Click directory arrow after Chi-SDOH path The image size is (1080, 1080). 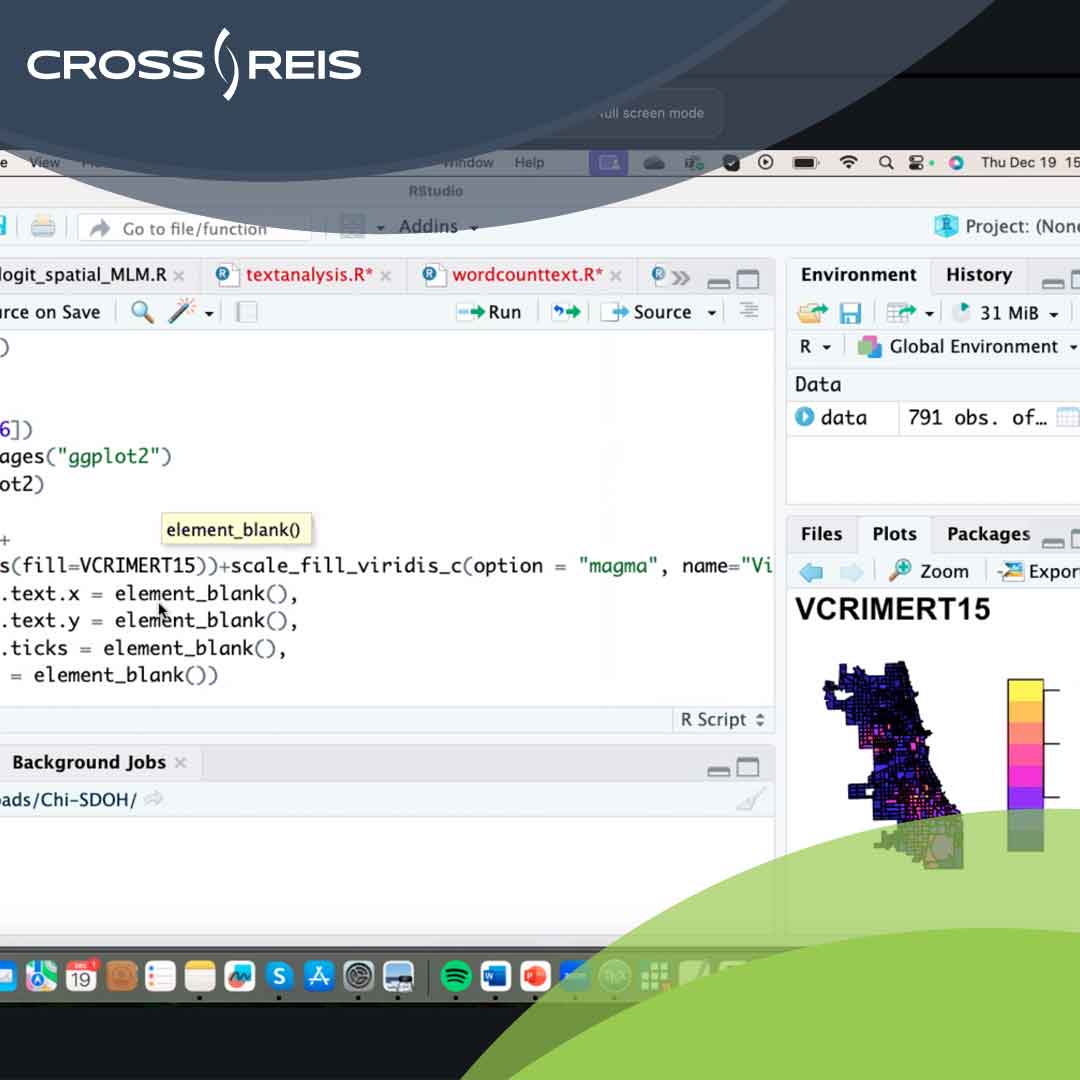pos(153,799)
